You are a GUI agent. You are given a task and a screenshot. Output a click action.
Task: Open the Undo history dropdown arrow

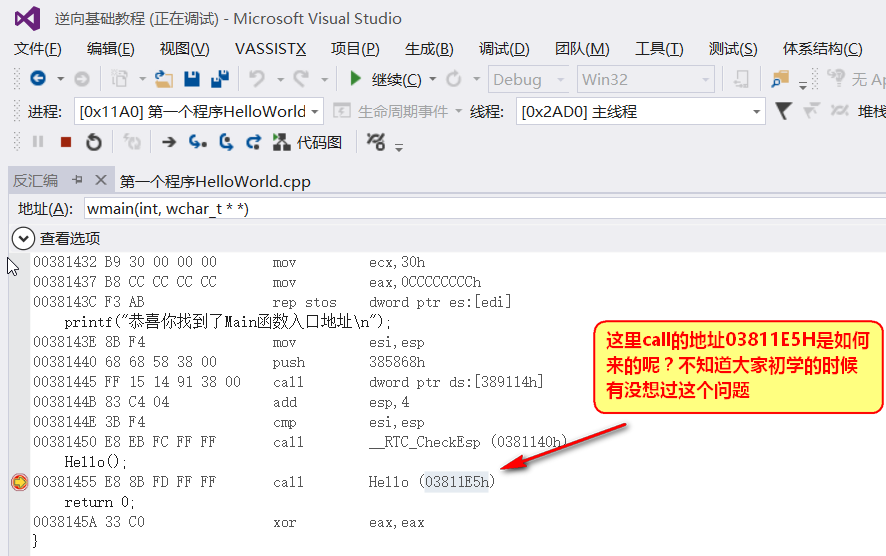[280, 79]
